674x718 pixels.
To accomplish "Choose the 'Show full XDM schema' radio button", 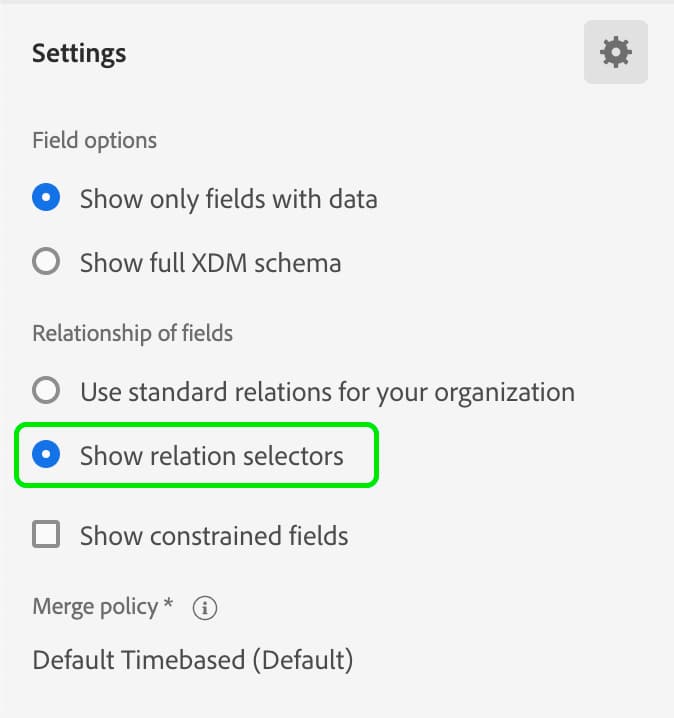I will (x=46, y=263).
